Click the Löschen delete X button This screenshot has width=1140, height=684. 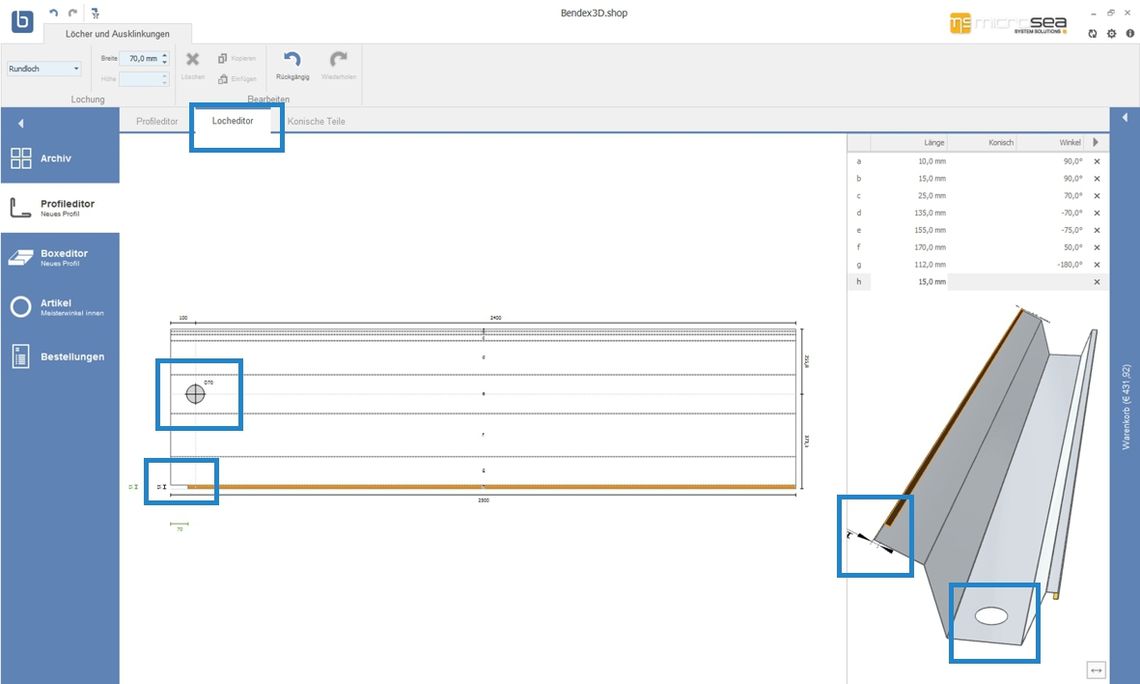[193, 64]
